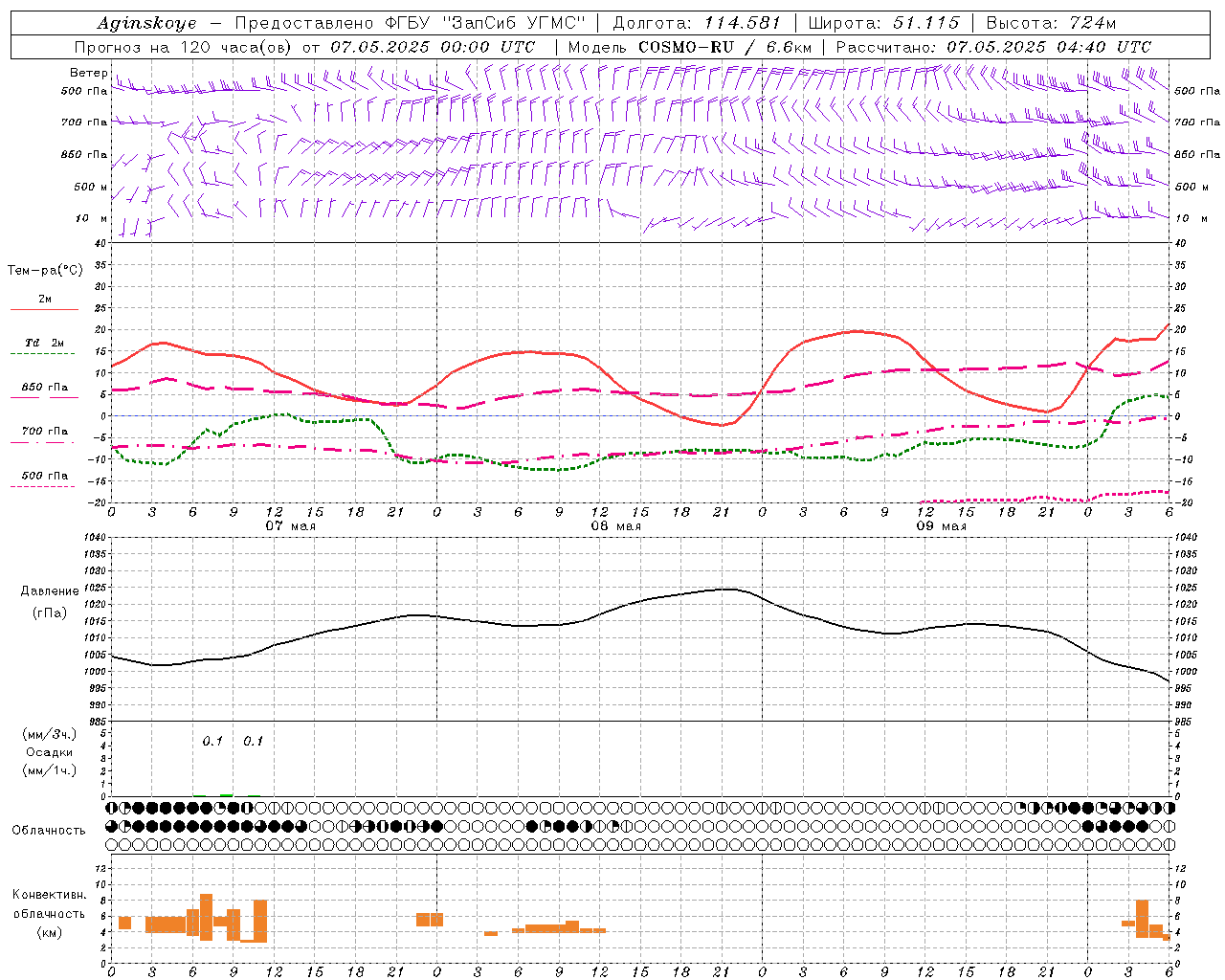Click the Давление pressure panel label

coord(49,591)
